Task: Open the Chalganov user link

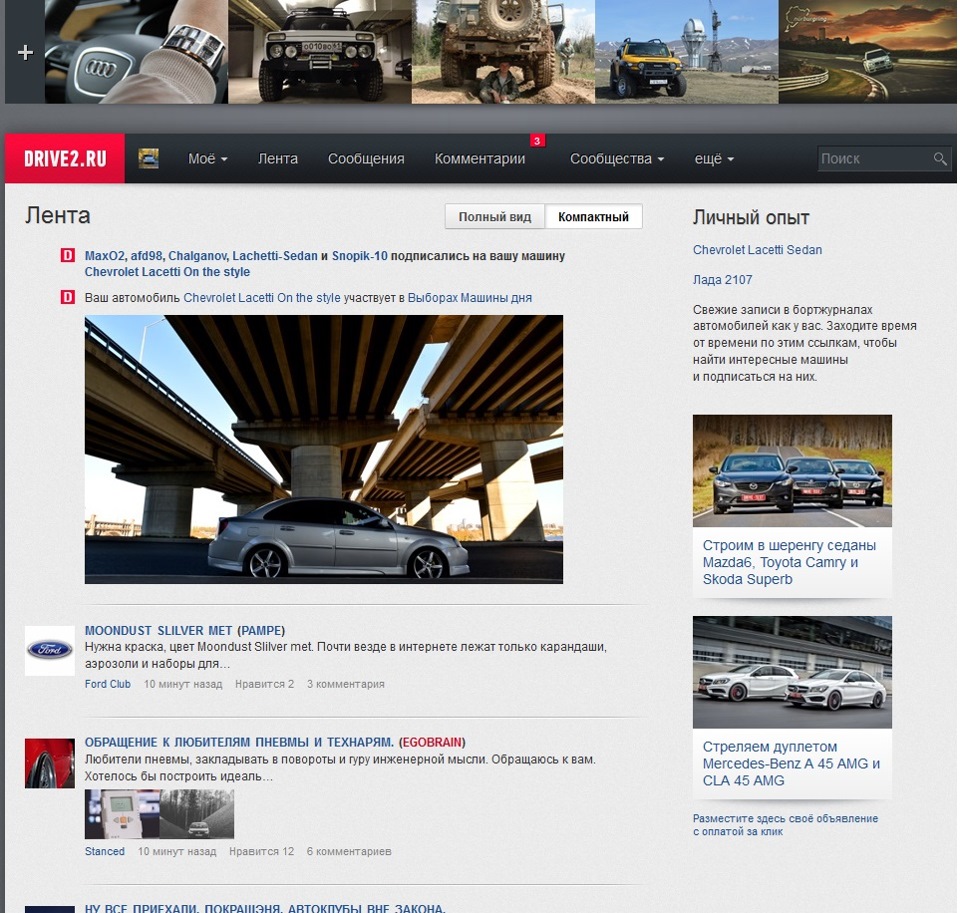Action: pyautogui.click(x=197, y=256)
